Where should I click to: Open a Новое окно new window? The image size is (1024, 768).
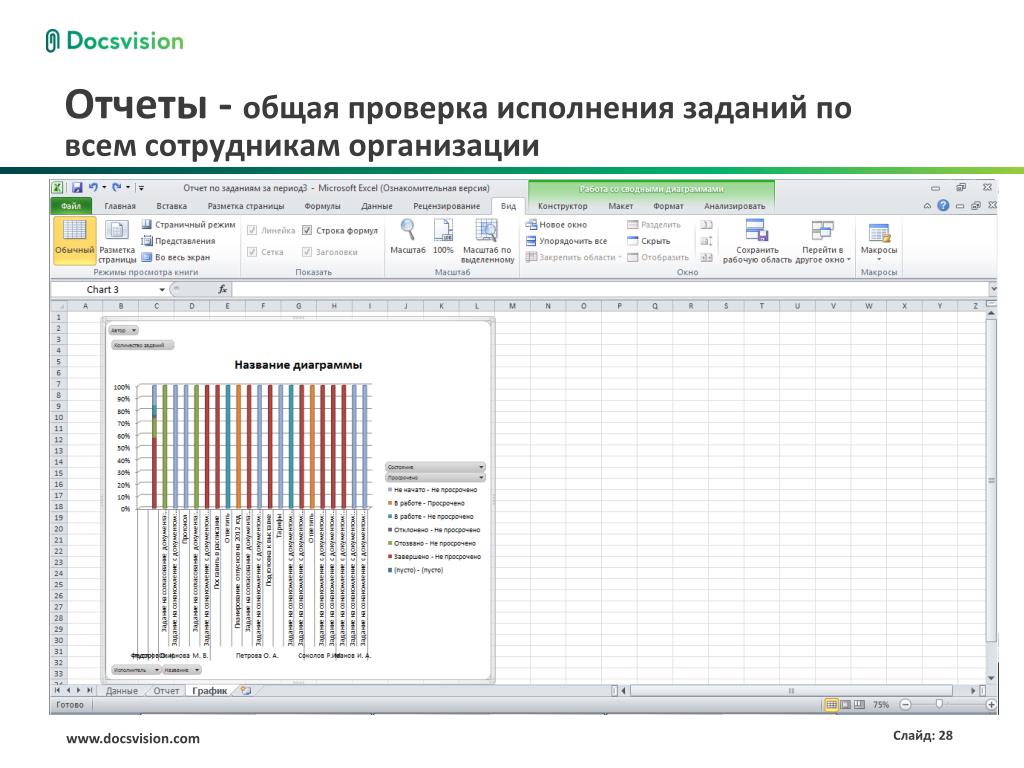pyautogui.click(x=556, y=225)
